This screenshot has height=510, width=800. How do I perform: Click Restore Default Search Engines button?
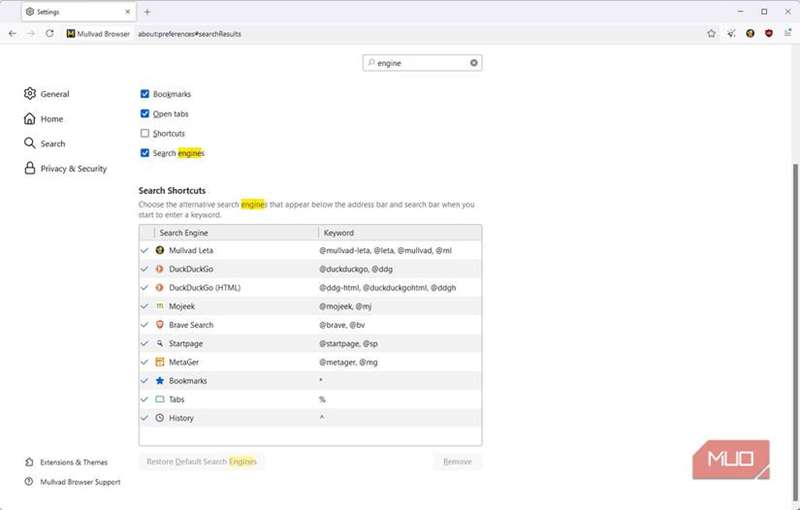click(x=201, y=462)
